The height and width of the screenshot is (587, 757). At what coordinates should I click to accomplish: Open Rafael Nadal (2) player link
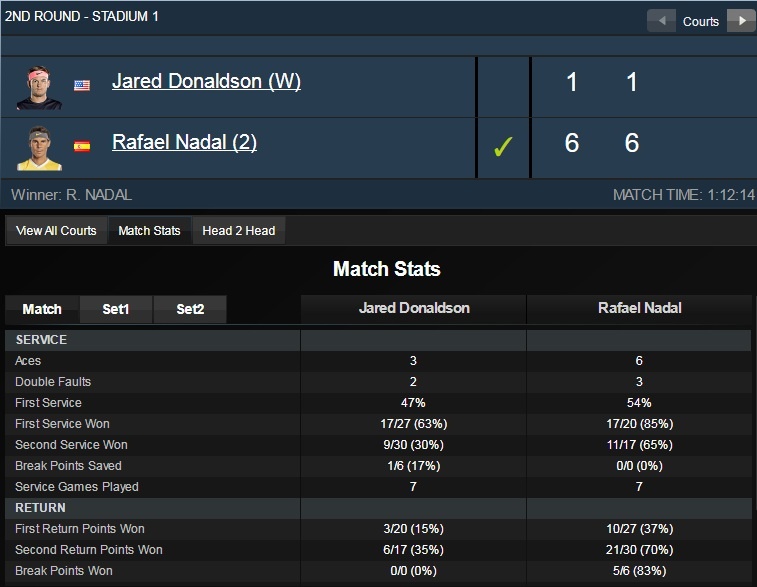pos(184,143)
